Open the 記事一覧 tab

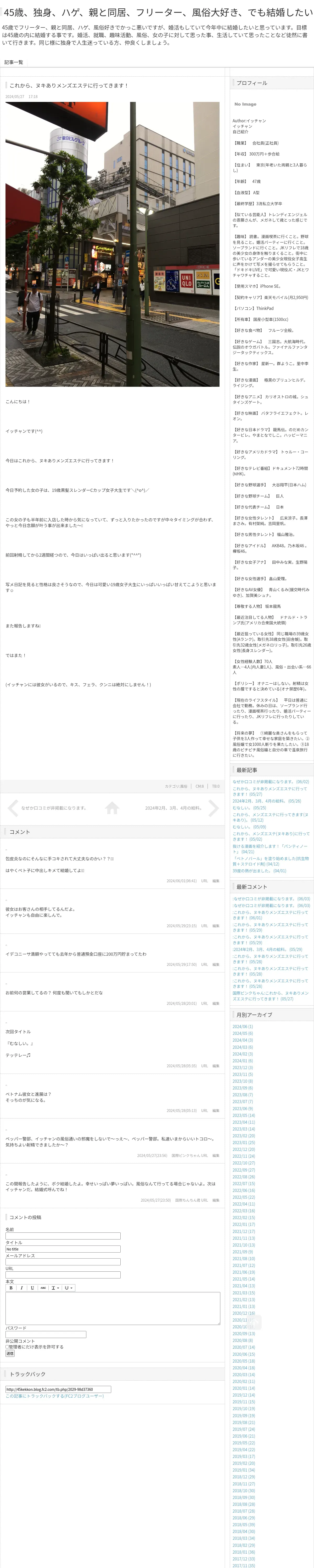click(13, 62)
